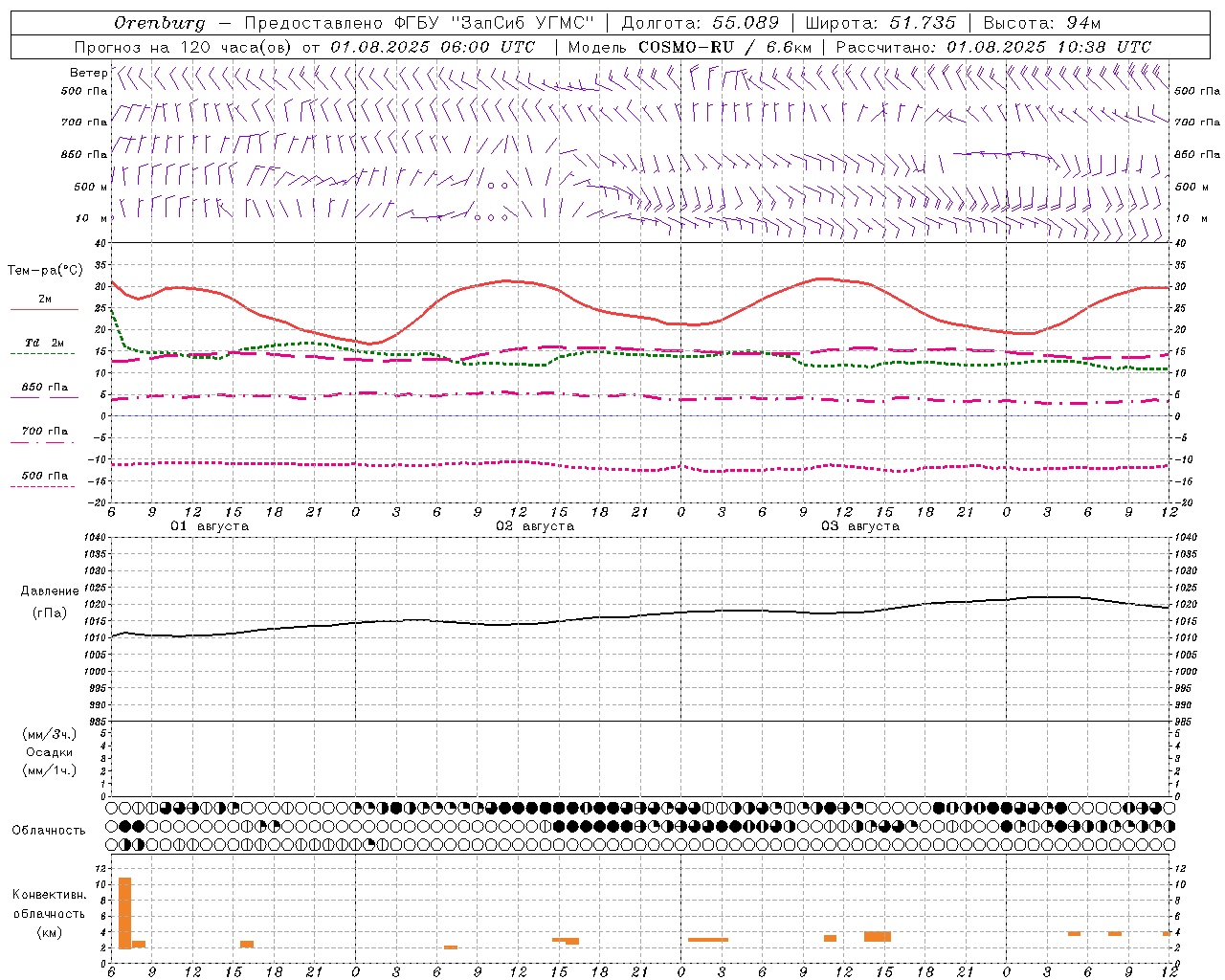Click the Конвективн. облачность (км) label

[x=49, y=913]
